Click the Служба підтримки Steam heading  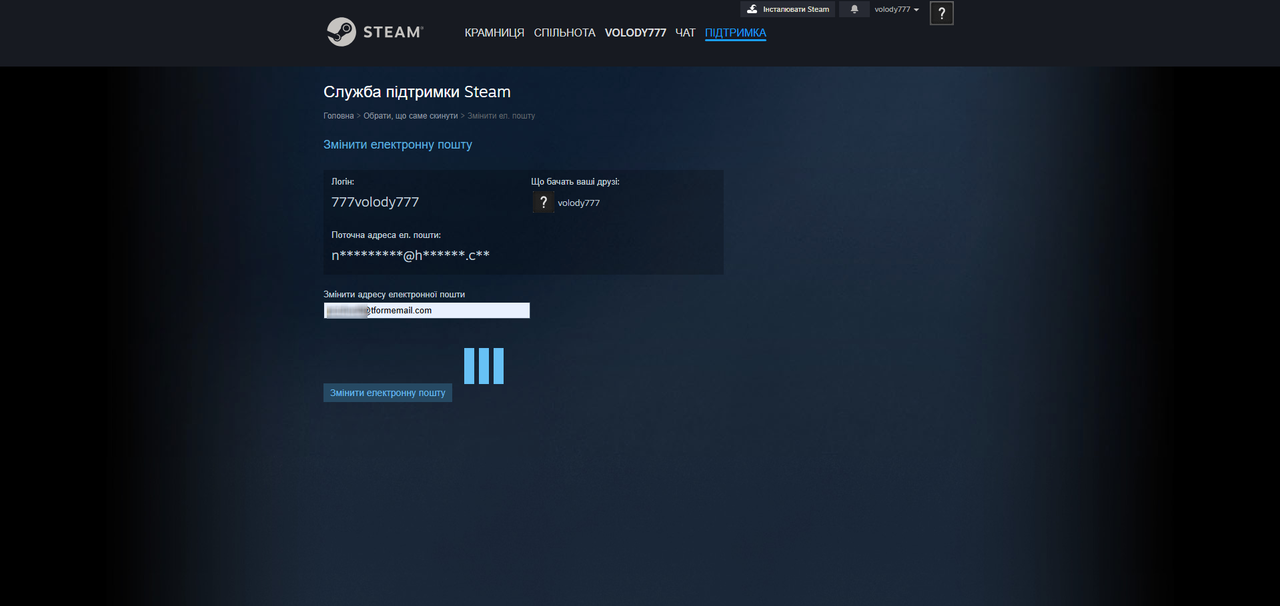(x=417, y=92)
